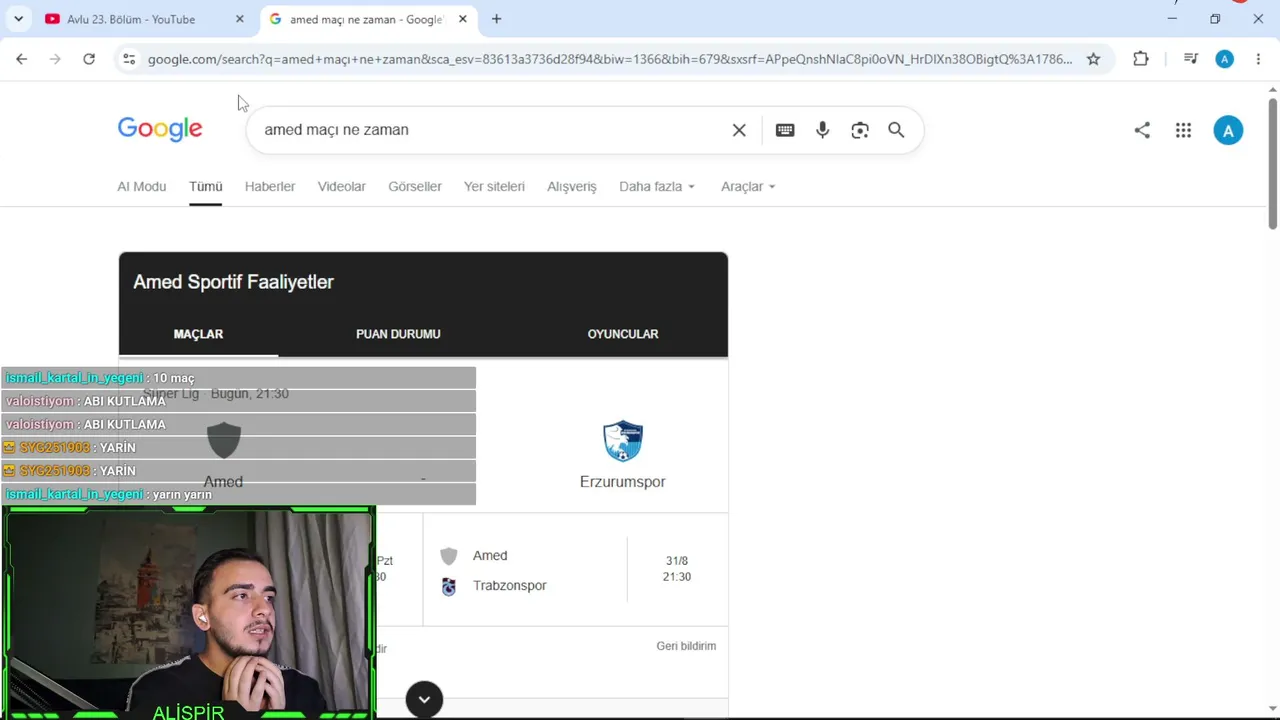Image resolution: width=1280 pixels, height=720 pixels.
Task: Open the Google account avatar
Action: coord(1228,130)
